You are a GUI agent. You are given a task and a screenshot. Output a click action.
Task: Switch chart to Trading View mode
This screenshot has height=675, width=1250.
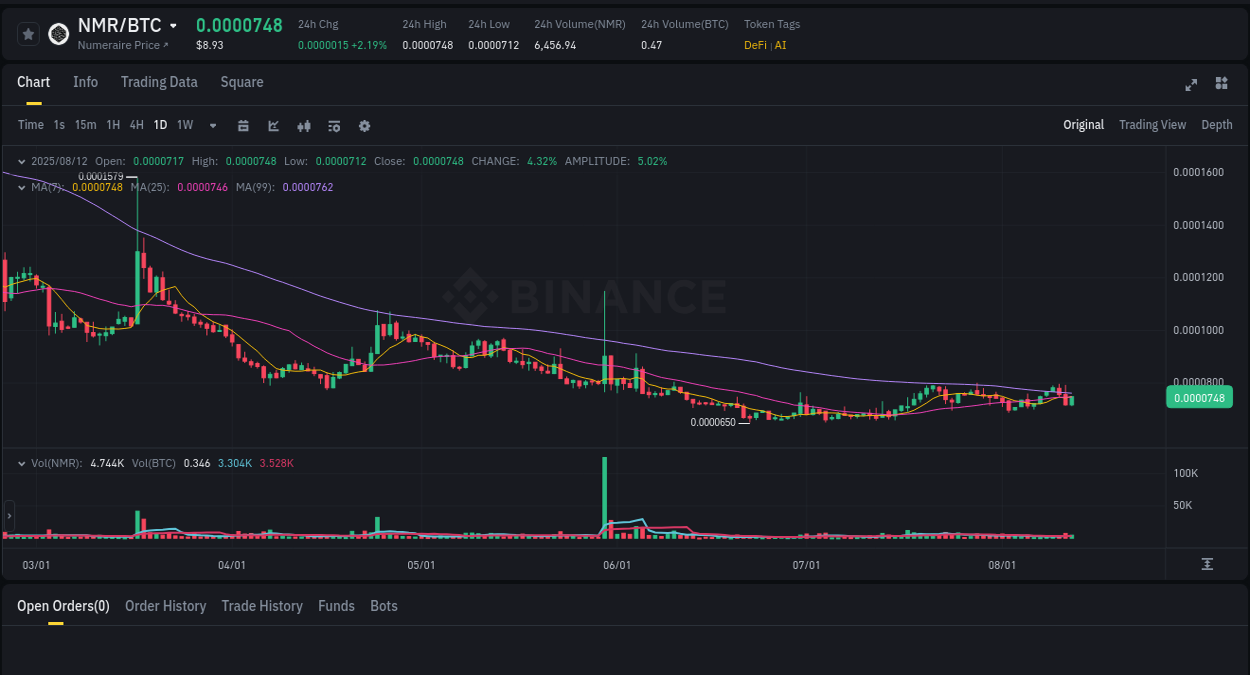[x=1152, y=125]
